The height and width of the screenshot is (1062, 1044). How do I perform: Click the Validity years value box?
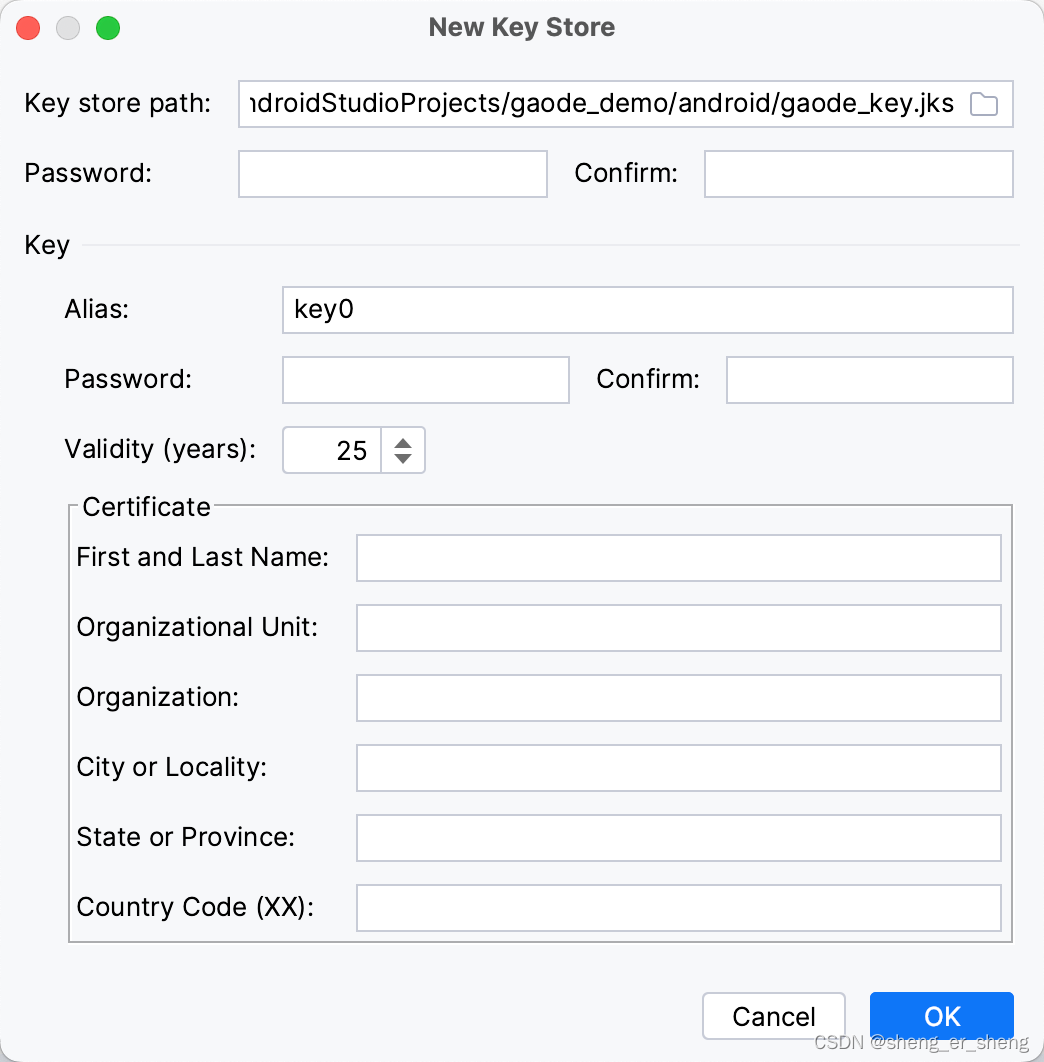[332, 450]
